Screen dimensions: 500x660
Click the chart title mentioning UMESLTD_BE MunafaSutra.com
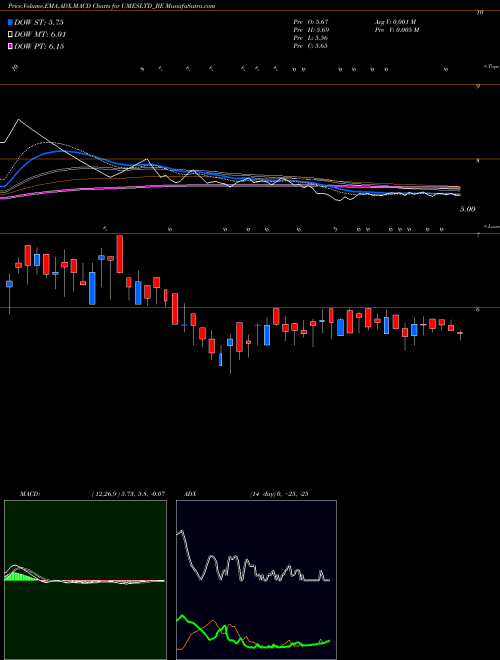(112, 6)
